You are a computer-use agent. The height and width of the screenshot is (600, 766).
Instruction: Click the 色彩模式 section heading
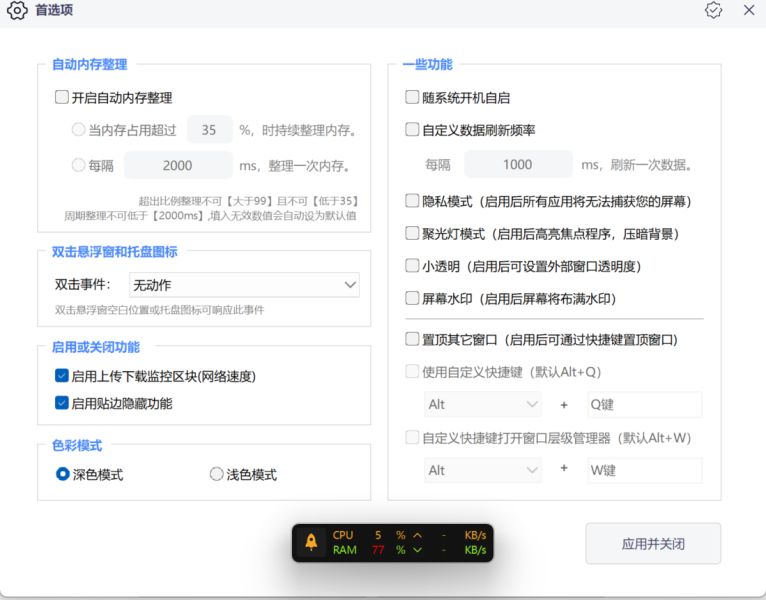[77, 445]
